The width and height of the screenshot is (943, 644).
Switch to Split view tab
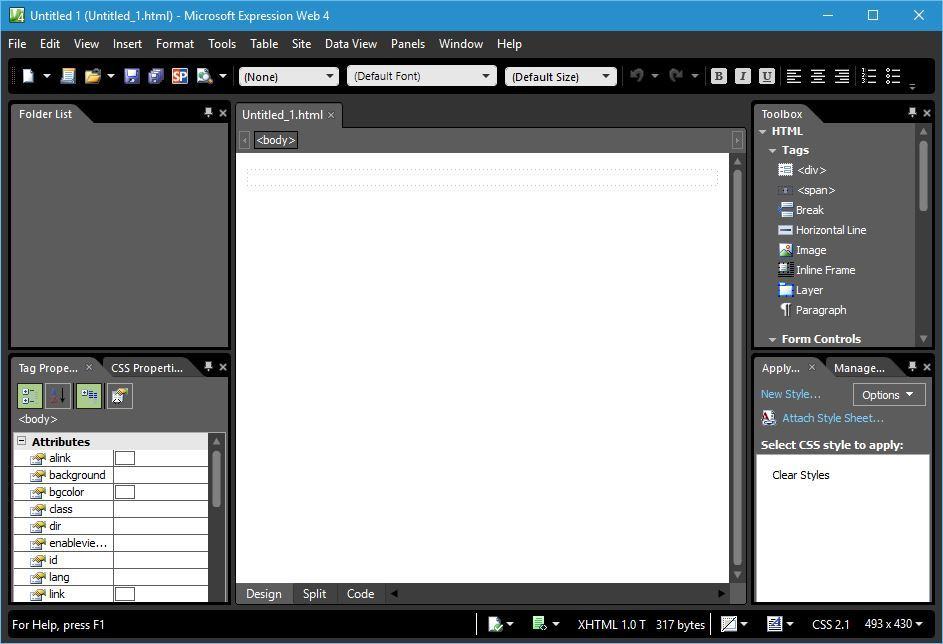(315, 593)
